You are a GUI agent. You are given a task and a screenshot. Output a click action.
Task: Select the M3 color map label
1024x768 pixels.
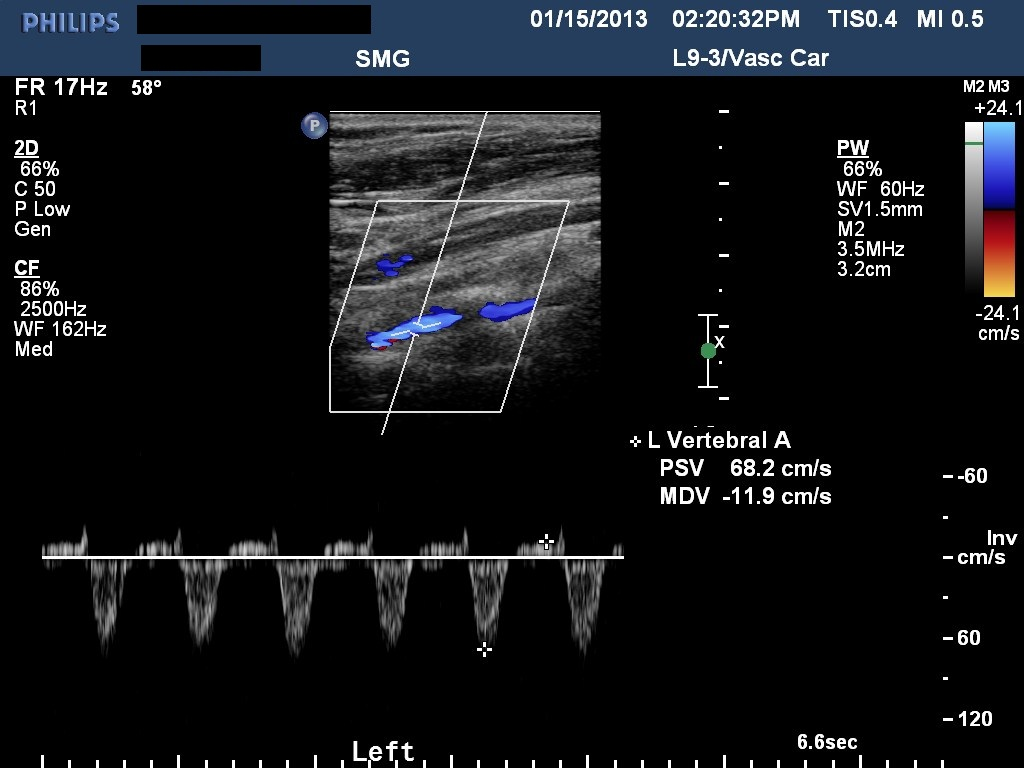998,88
